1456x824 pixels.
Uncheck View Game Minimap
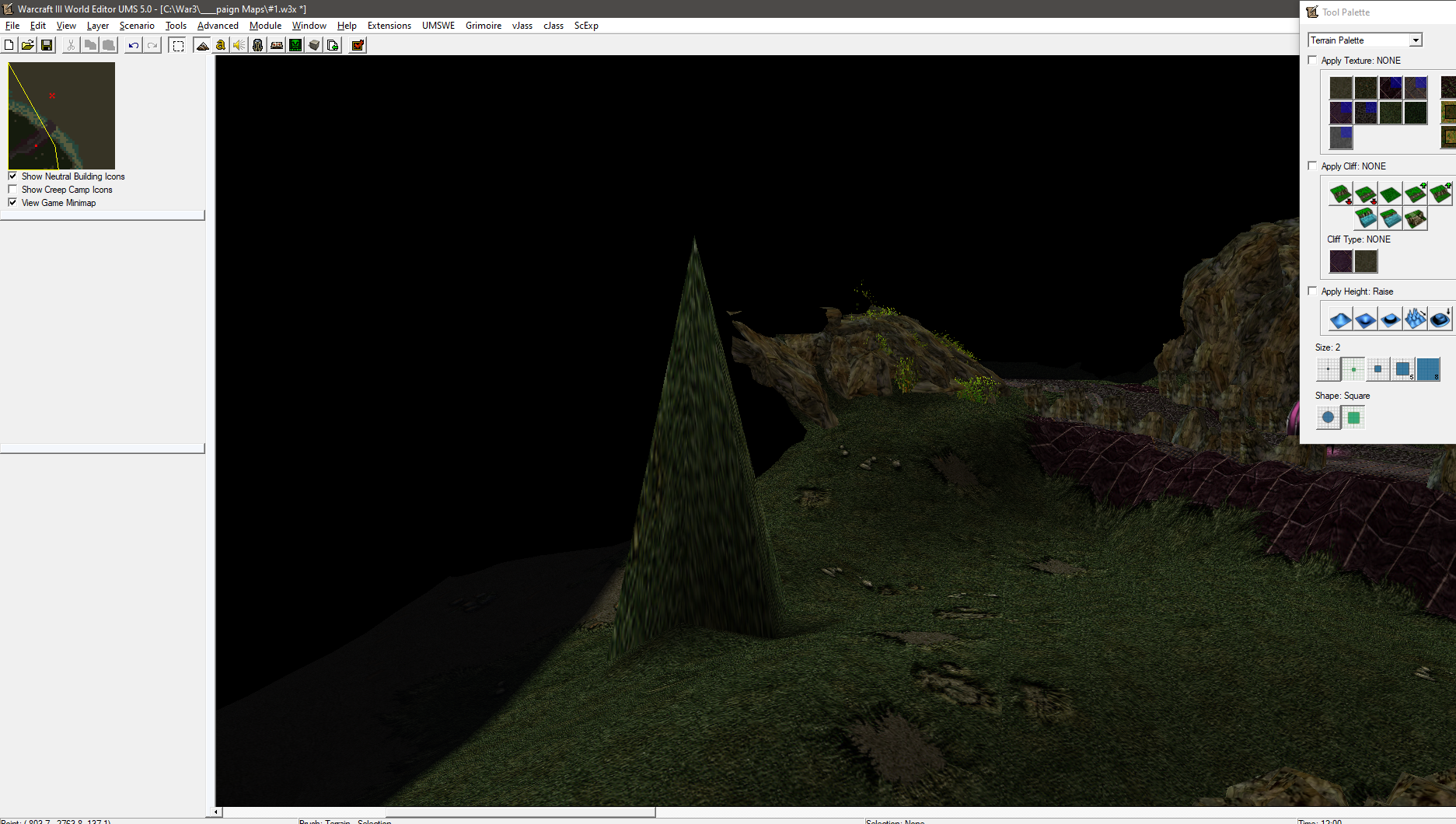tap(12, 202)
